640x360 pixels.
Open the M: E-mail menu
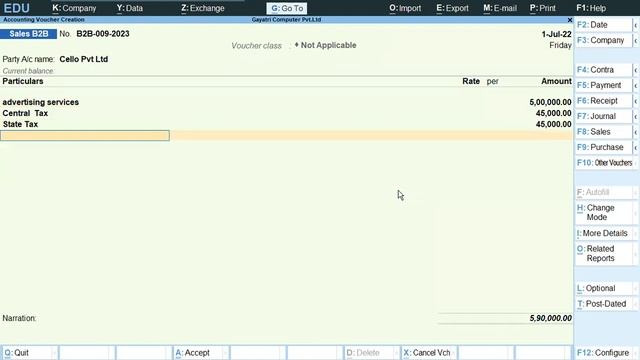point(500,8)
